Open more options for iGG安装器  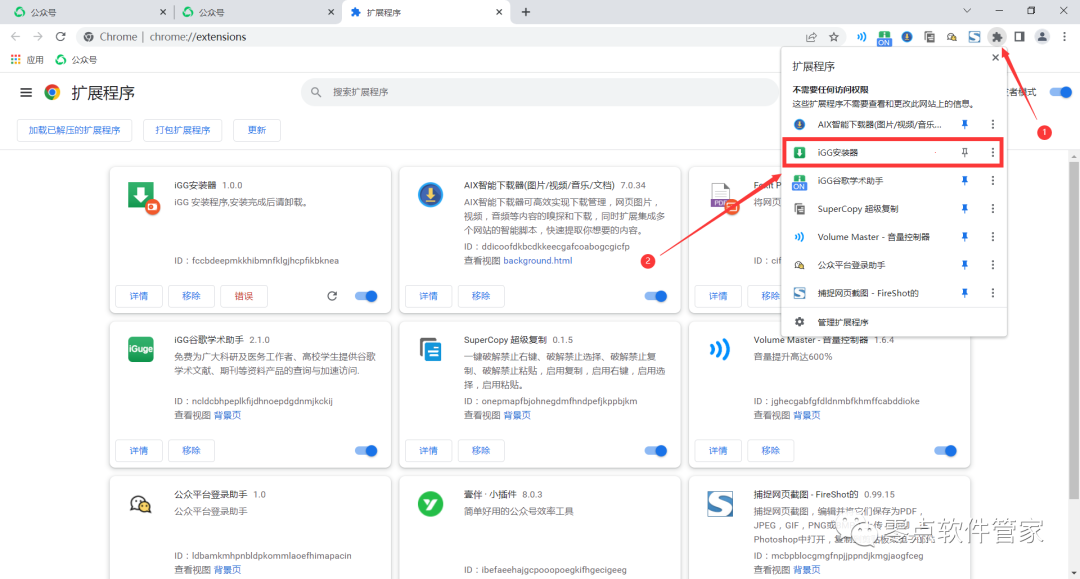point(993,153)
